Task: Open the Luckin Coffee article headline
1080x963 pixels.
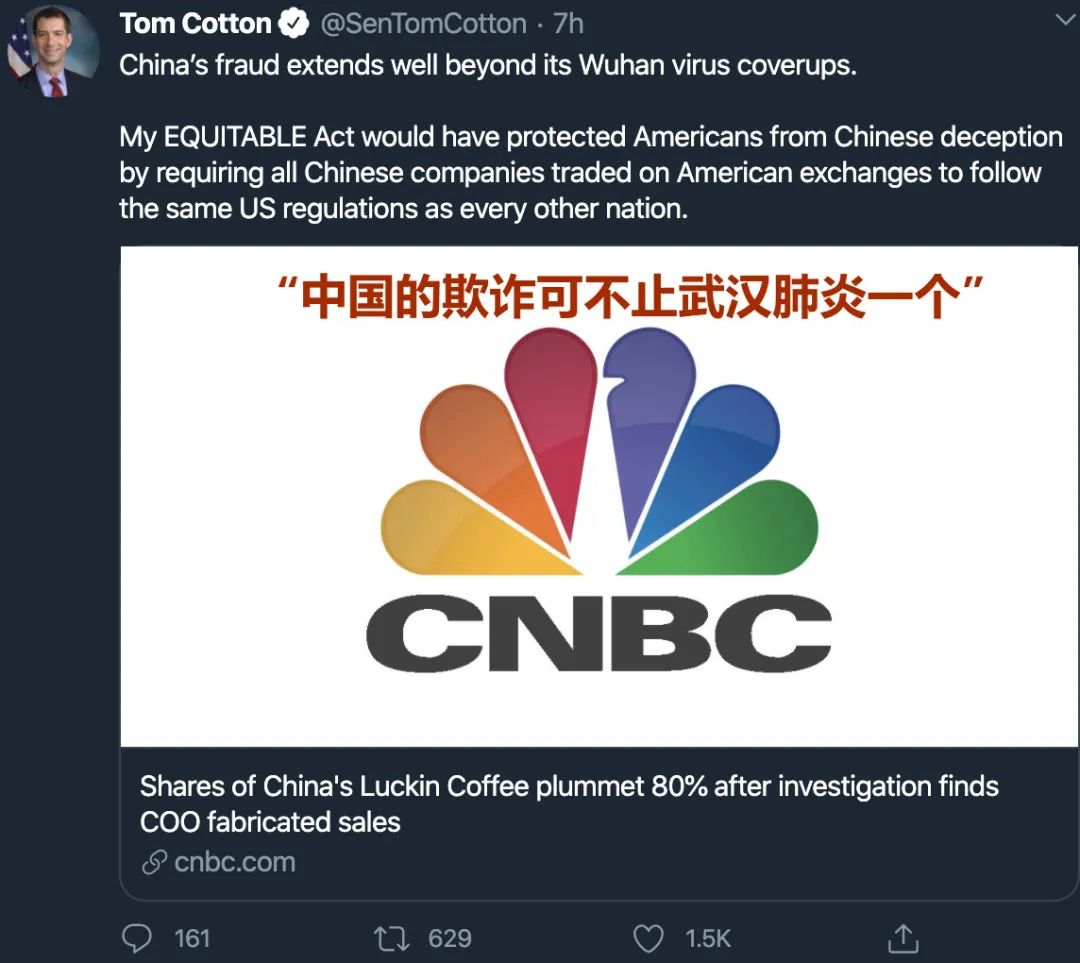Action: 568,803
